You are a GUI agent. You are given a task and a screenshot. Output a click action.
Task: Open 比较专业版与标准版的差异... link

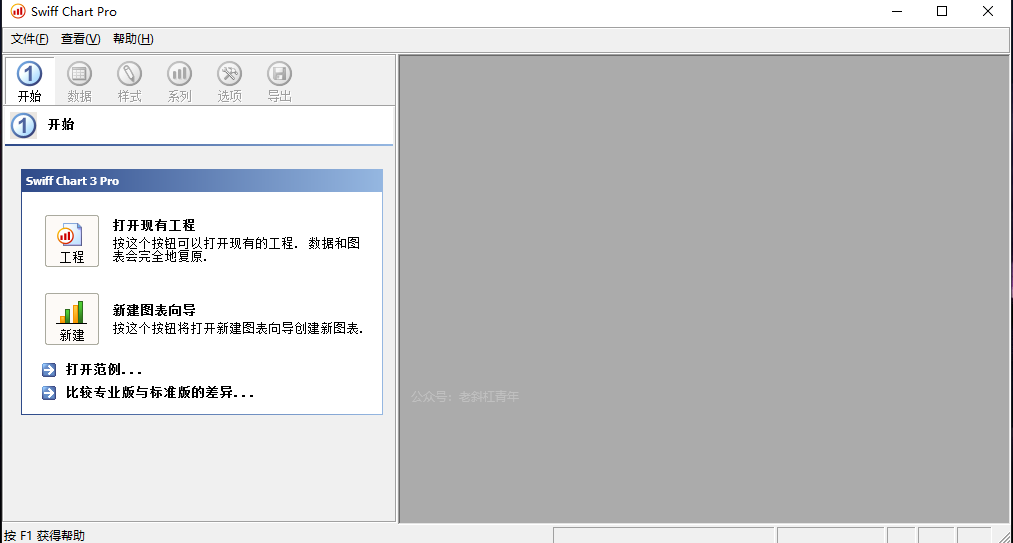pos(160,392)
